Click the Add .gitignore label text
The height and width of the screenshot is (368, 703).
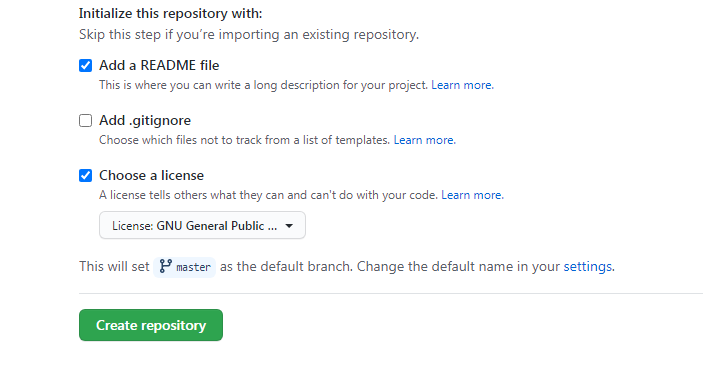tap(145, 121)
